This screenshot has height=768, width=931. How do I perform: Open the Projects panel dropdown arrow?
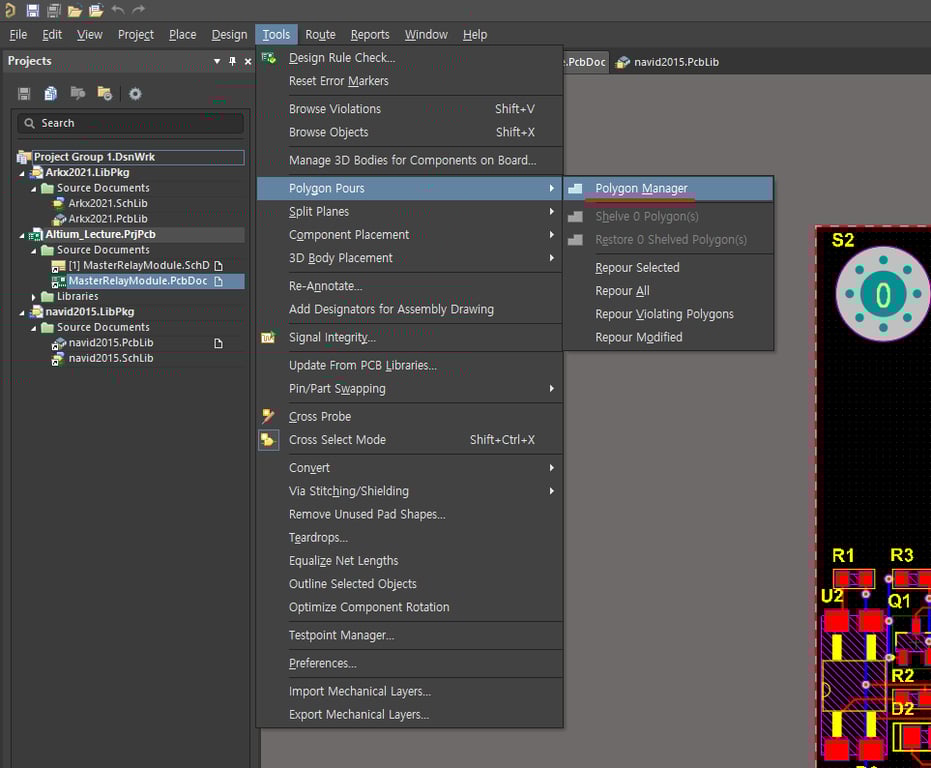(217, 62)
